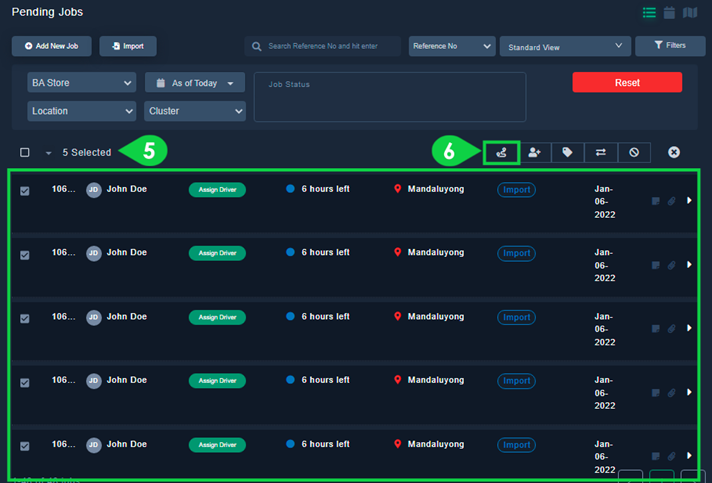Toggle the select-all checkbox beside 5 Selected
The image size is (712, 483).
pyautogui.click(x=25, y=153)
